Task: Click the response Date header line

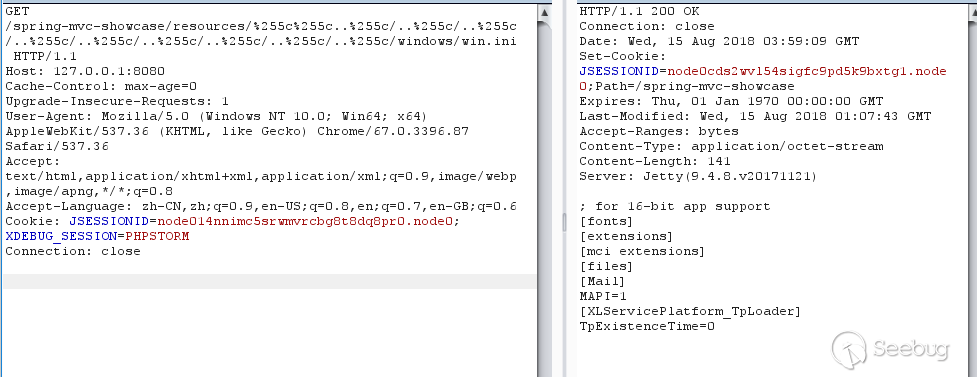Action: (x=719, y=41)
